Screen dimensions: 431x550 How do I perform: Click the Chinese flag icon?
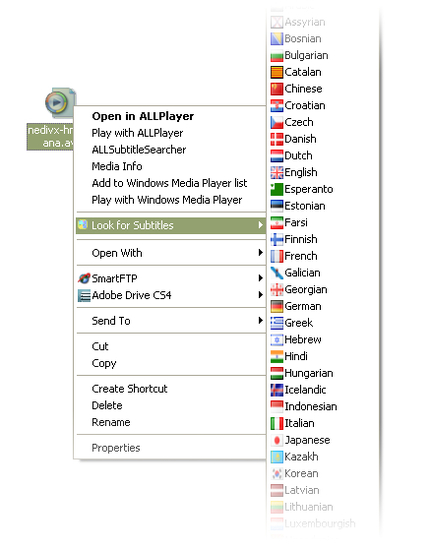coord(277,89)
